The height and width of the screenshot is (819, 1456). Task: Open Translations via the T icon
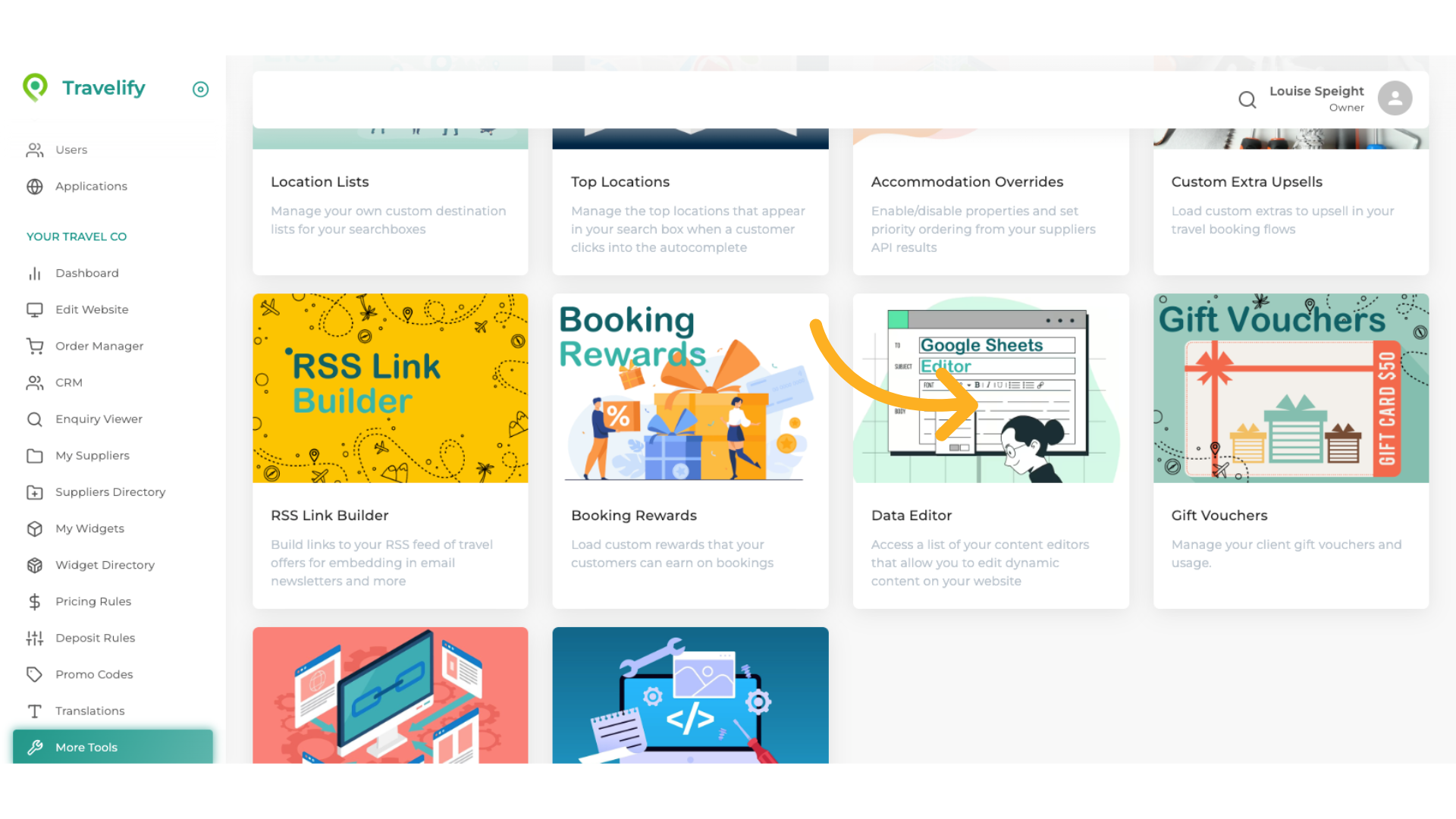point(35,711)
